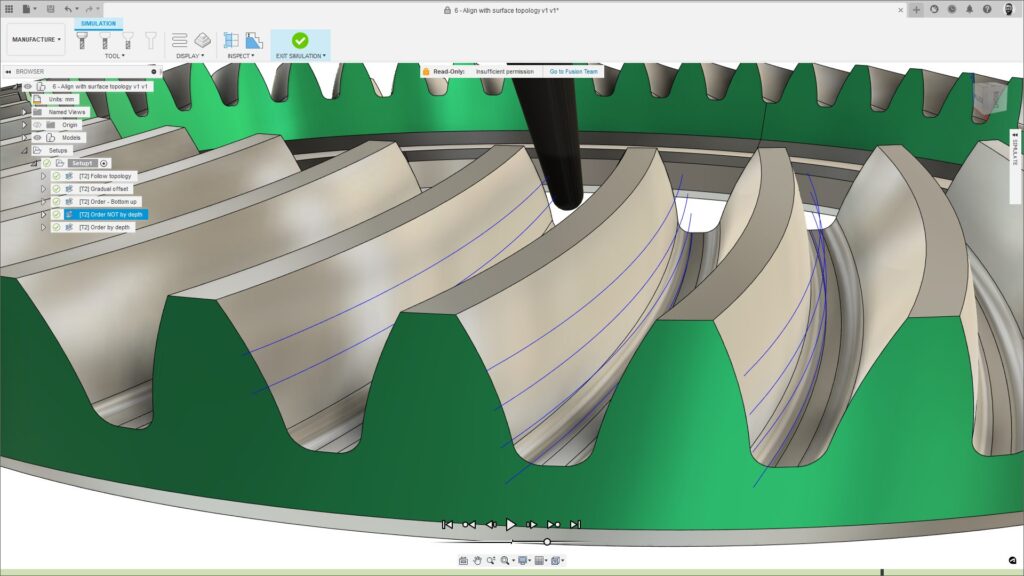Image resolution: width=1024 pixels, height=576 pixels.
Task: Click the ViewCube in the canvas corner
Action: tap(990, 96)
